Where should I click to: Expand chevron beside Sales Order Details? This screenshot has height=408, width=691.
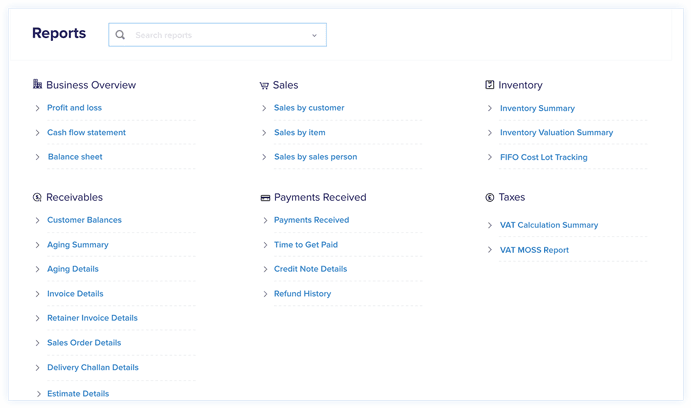[37, 343]
